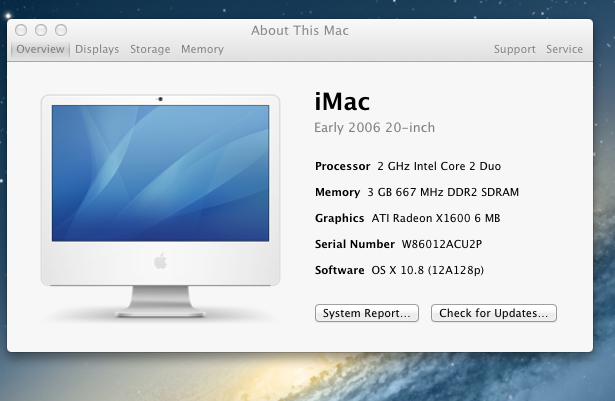The height and width of the screenshot is (401, 615).
Task: Click the software version OS X 10.8 (12A128p)
Action: pos(428,270)
